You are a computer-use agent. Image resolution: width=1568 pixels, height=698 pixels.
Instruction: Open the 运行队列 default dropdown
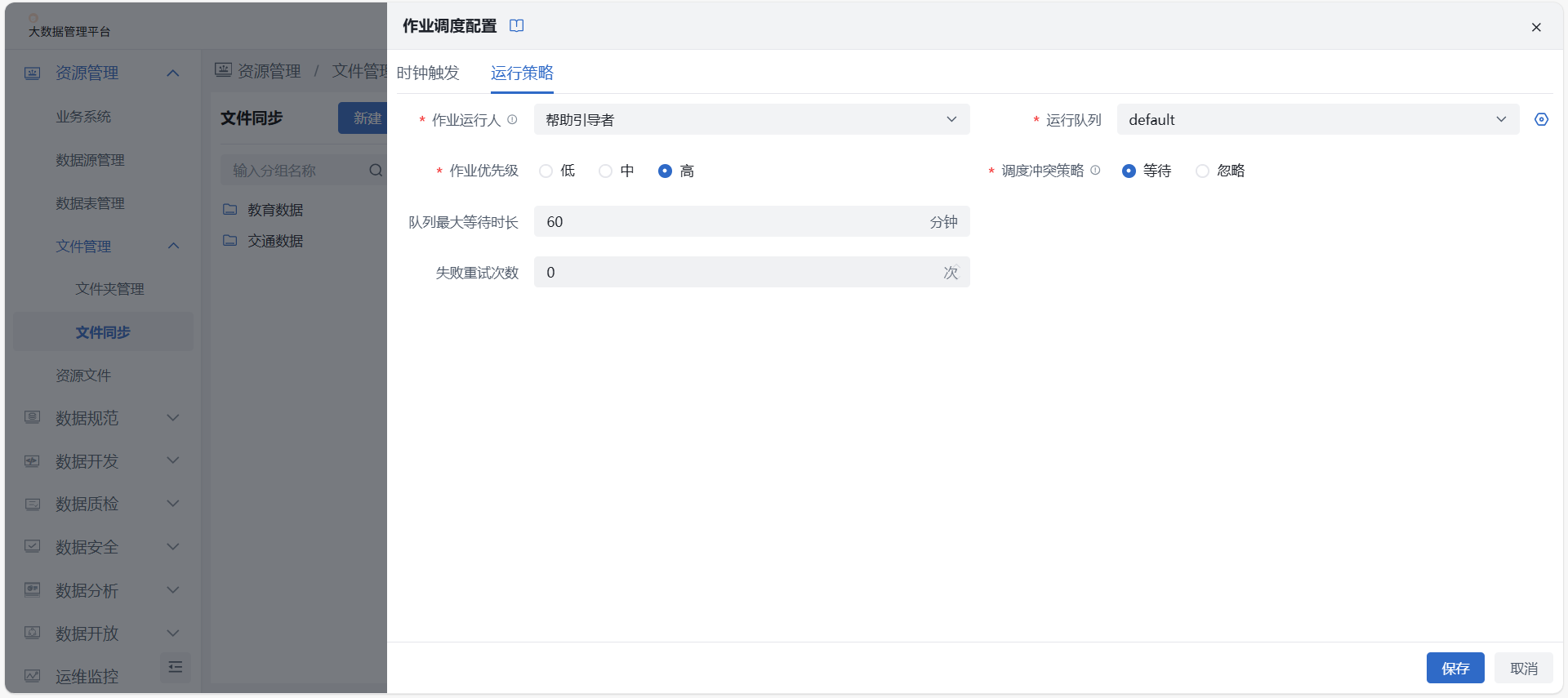(1317, 119)
